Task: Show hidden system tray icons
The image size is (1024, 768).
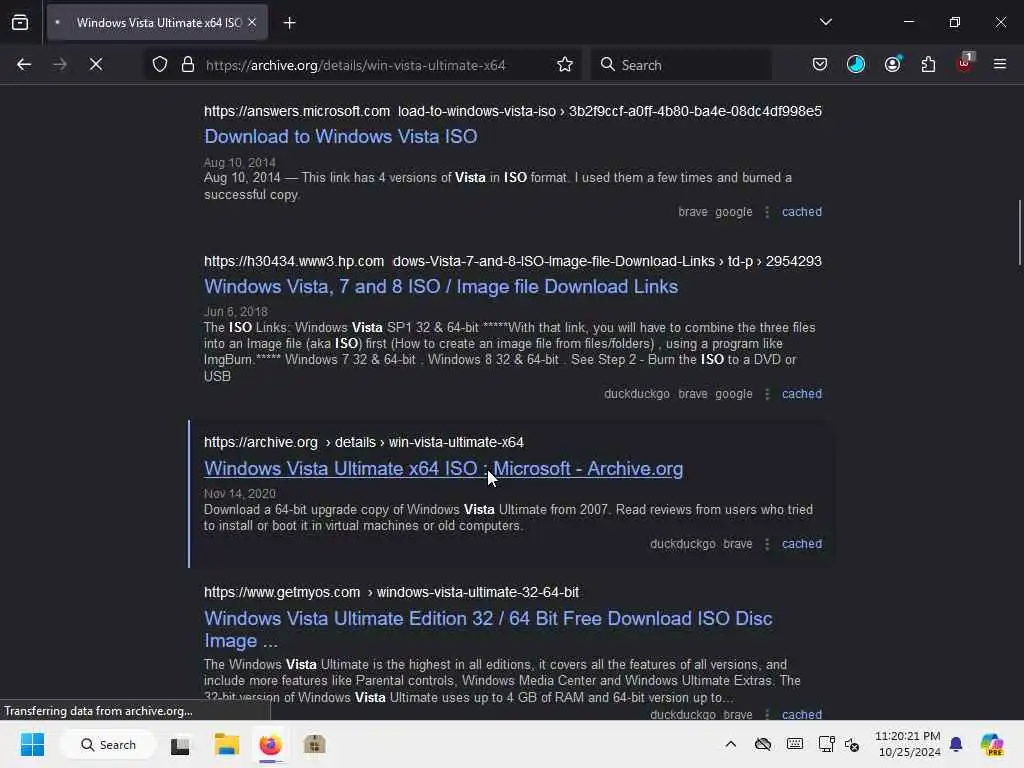Action: pyautogui.click(x=731, y=744)
